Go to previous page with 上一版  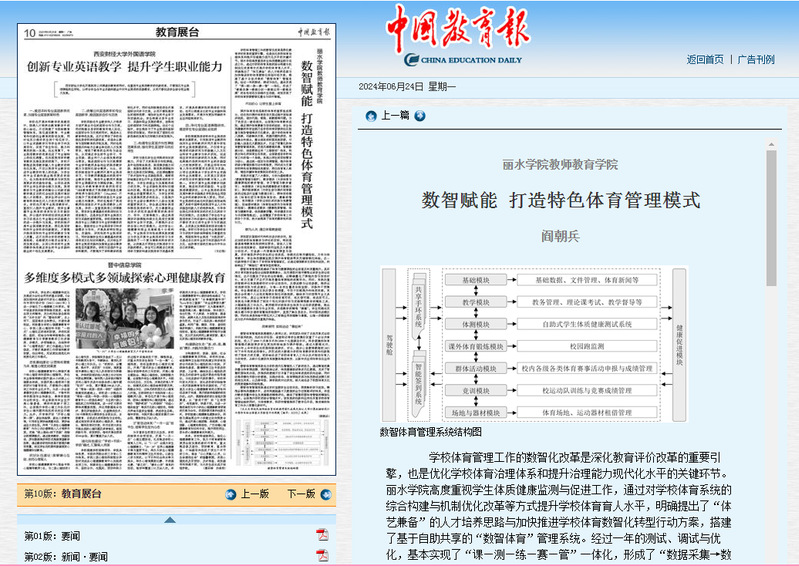[255, 494]
